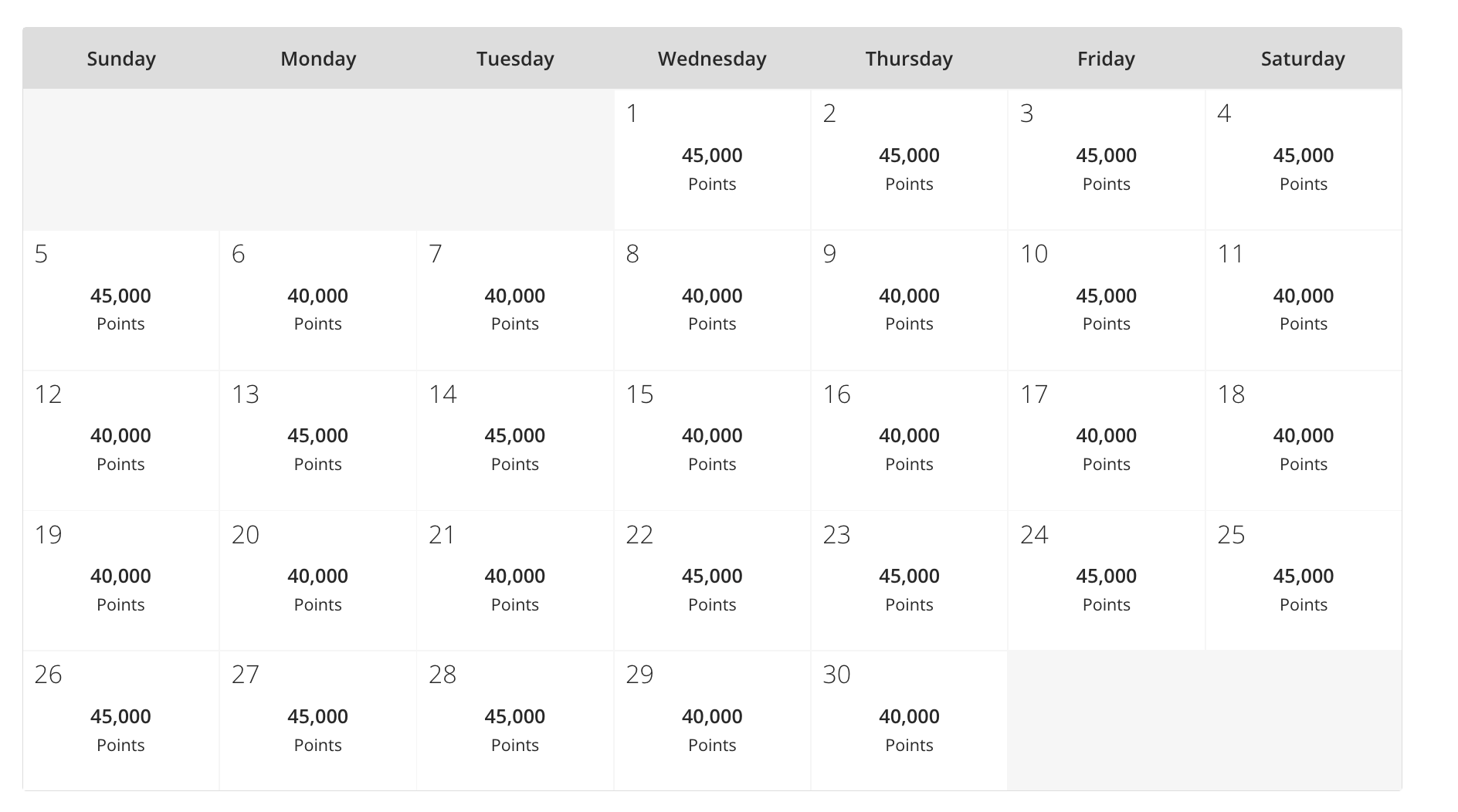Screen dimensions: 1458x812
Task: Choose day 6 with 40,000 points
Action: [317, 301]
